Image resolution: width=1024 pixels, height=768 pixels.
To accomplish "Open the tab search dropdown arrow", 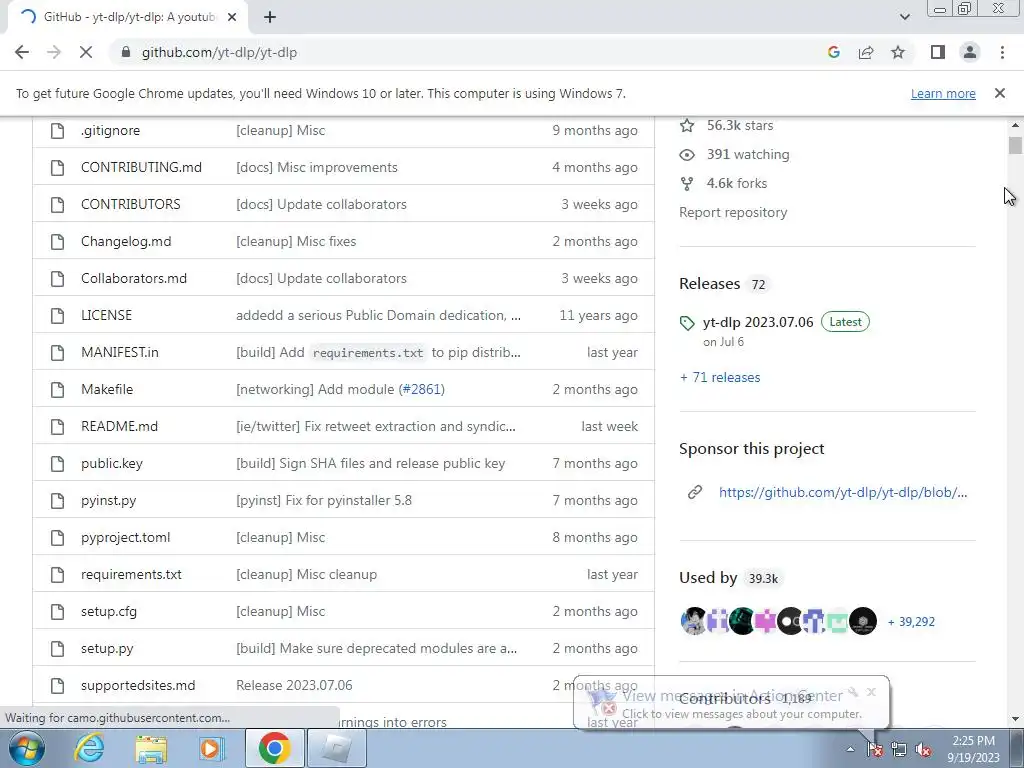I will click(904, 17).
